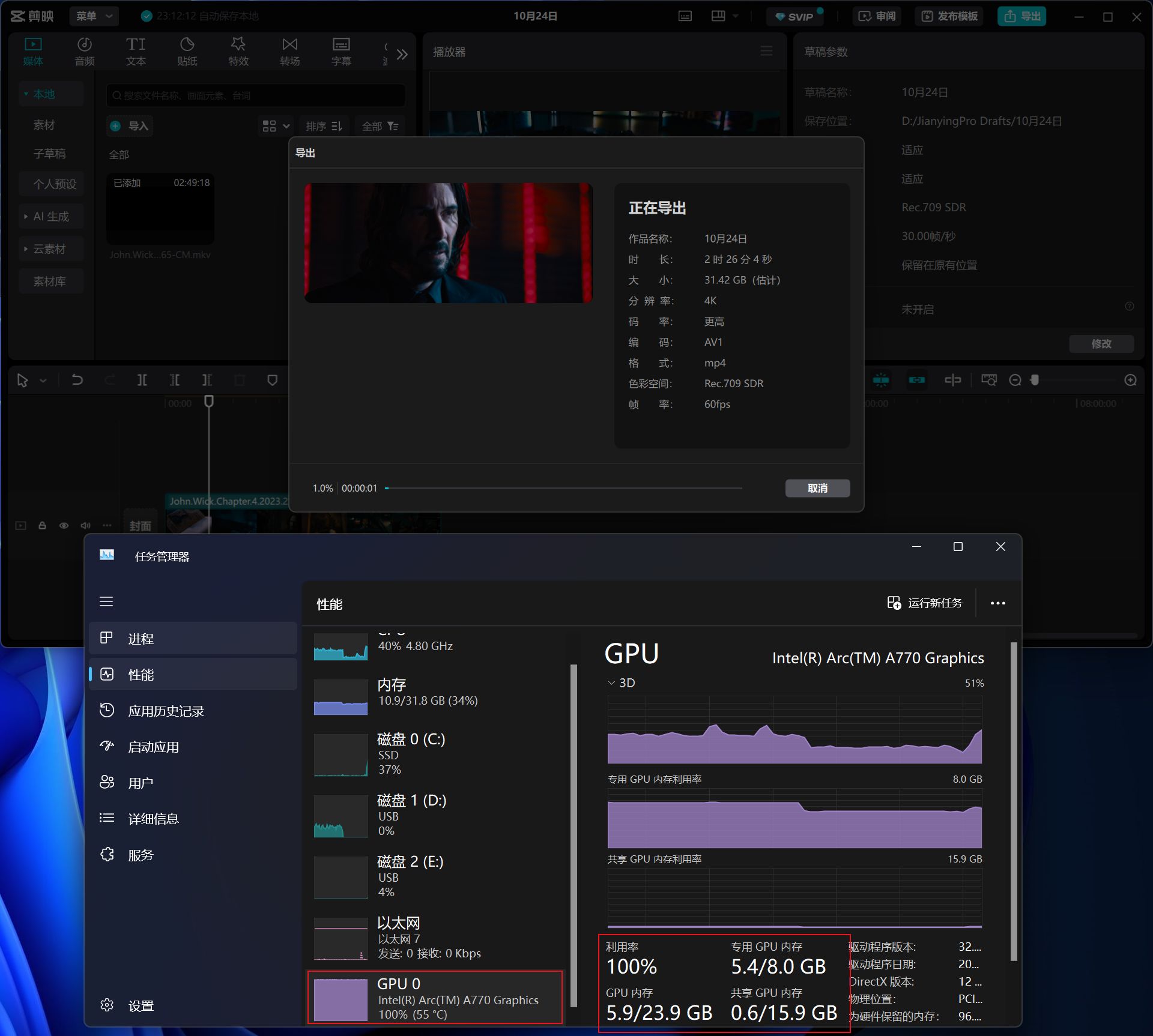Open Task Manager hamburger navigation menu

coord(106,601)
